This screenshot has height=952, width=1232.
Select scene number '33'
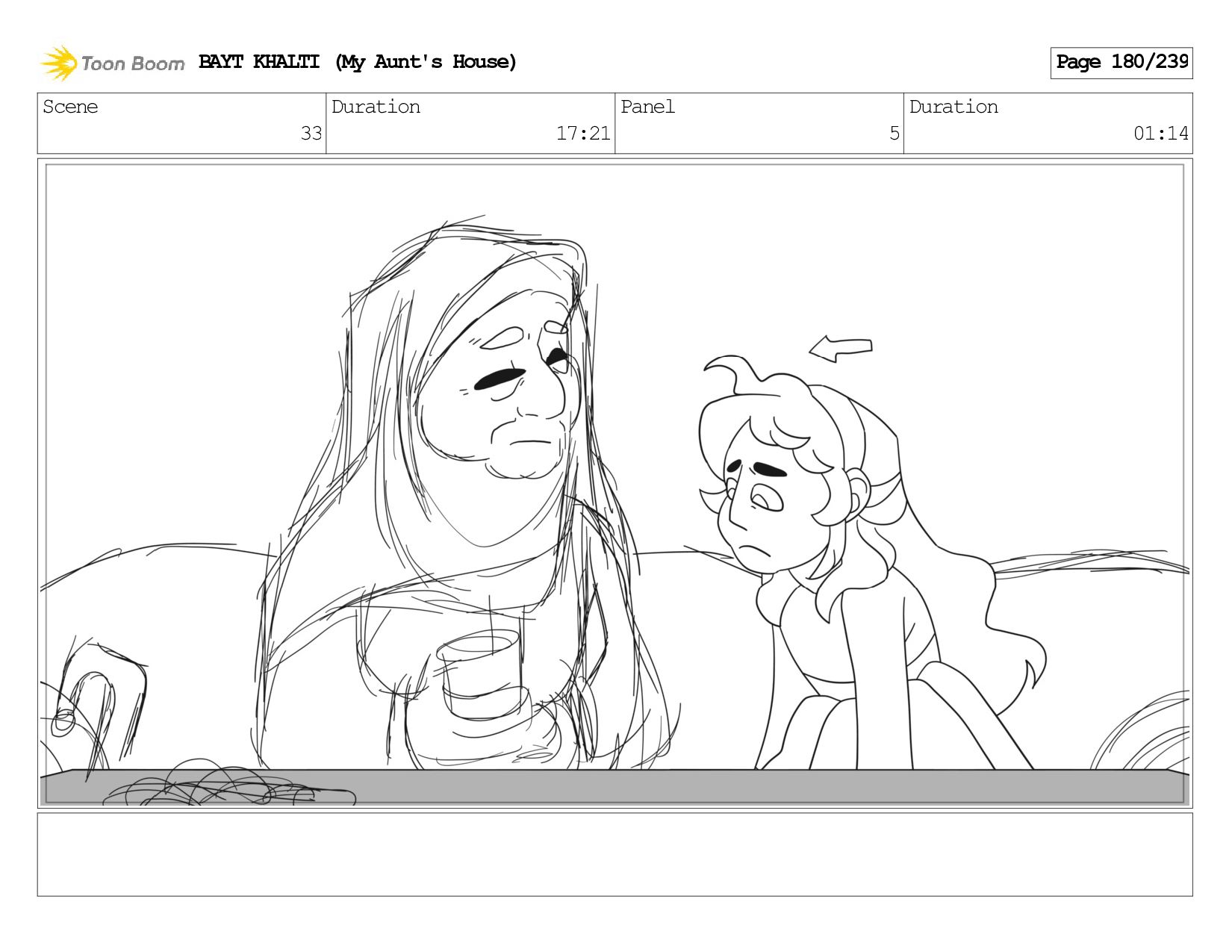(311, 134)
